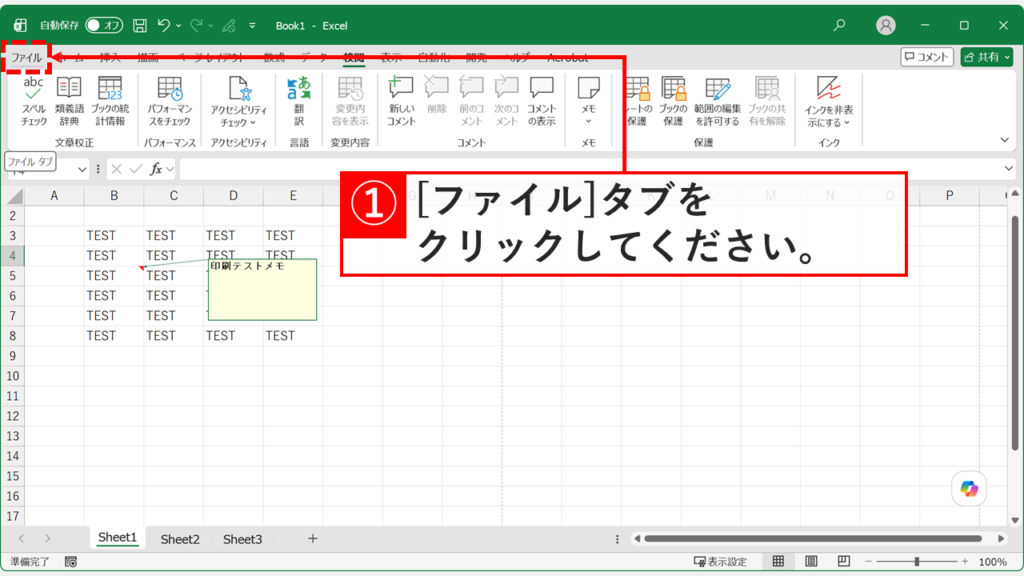Toggle the 自動保存 switch
This screenshot has width=1024, height=576.
(x=104, y=25)
